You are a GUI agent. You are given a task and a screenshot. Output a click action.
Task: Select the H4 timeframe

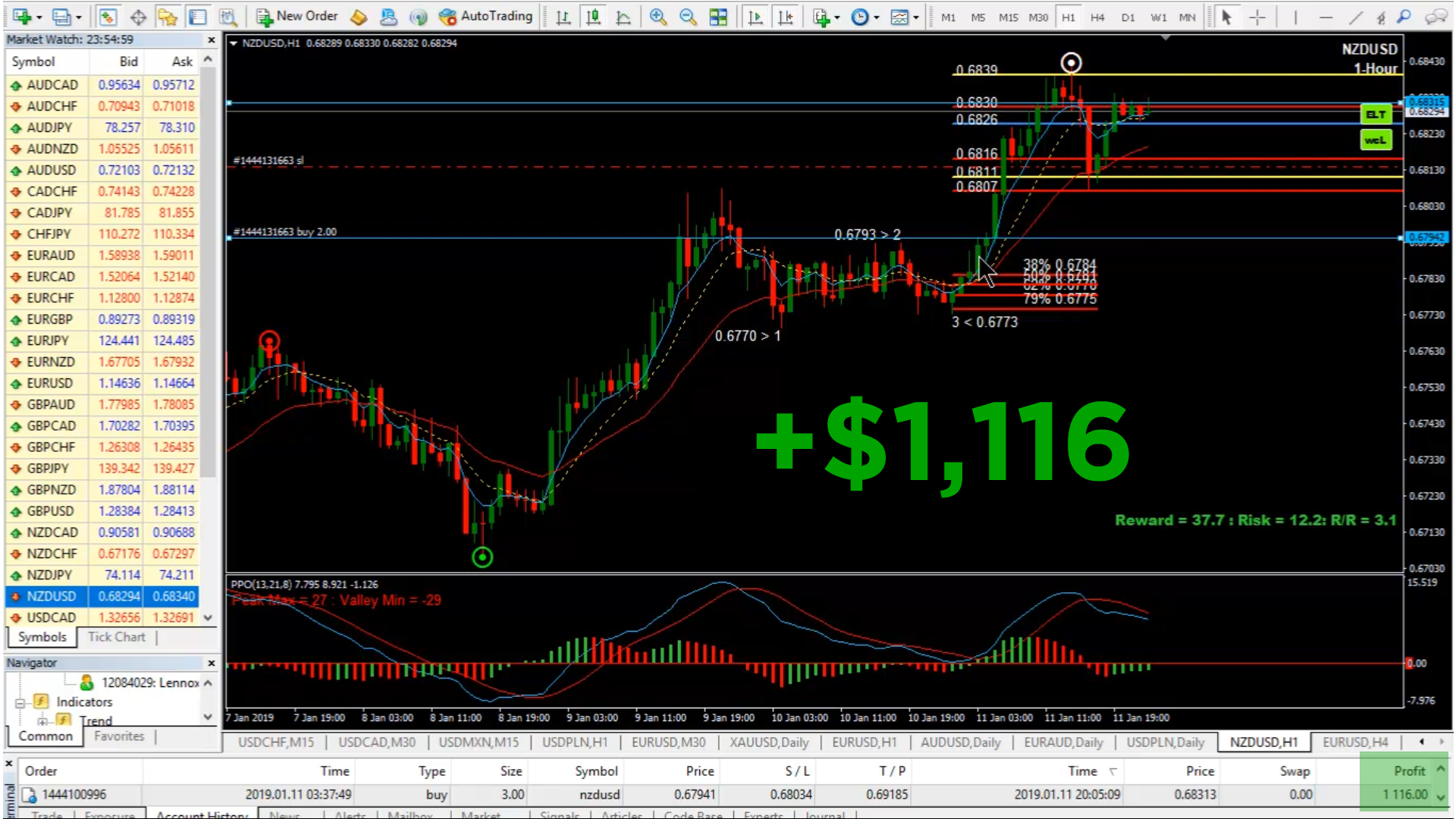tap(1097, 17)
